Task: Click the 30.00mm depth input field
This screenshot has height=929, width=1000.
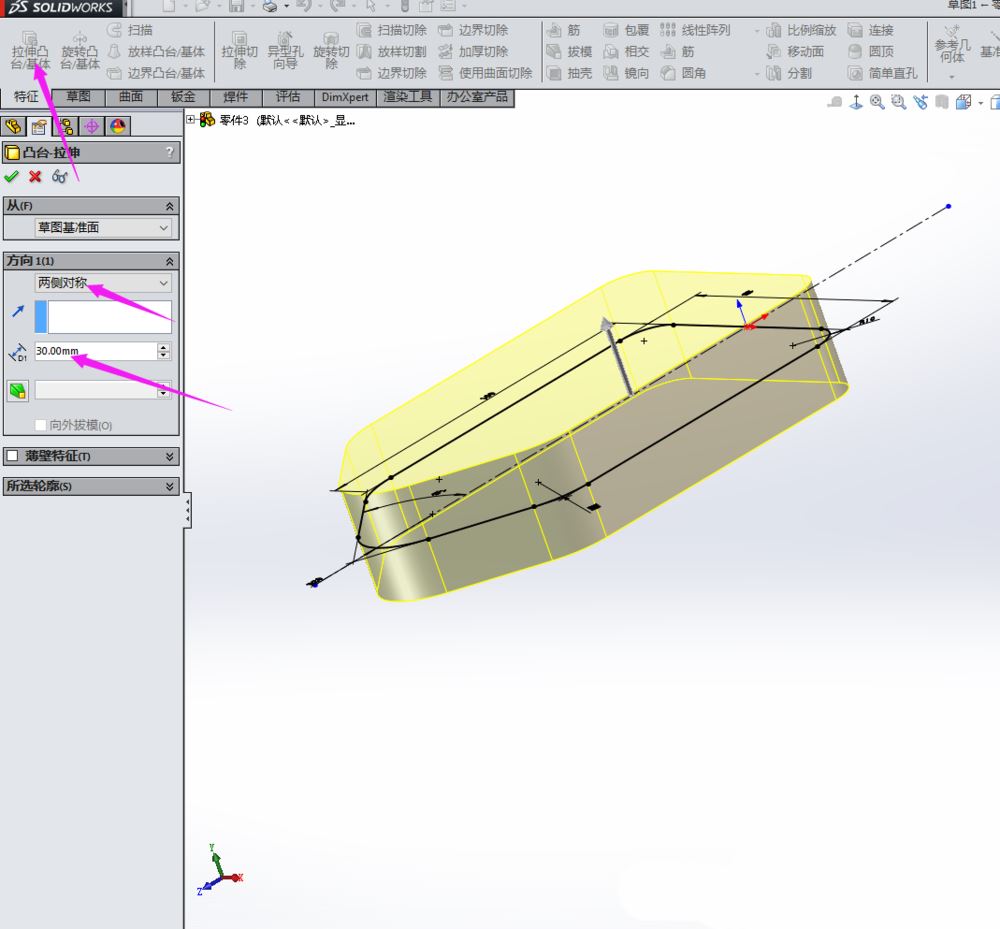Action: point(94,351)
